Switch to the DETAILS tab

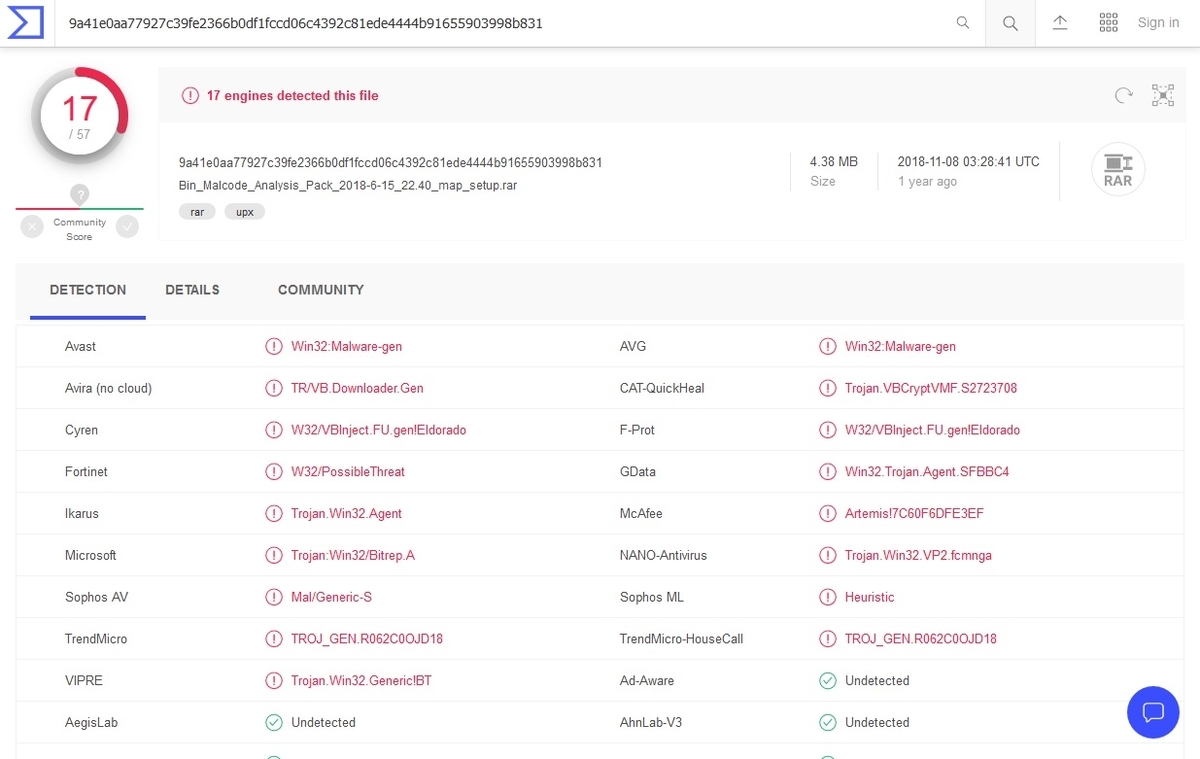pos(192,290)
